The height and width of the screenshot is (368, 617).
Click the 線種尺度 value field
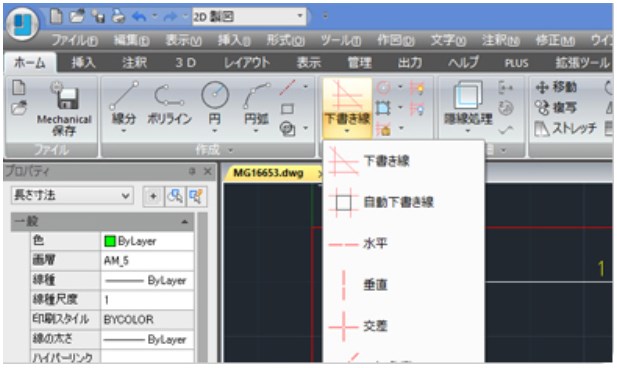[x=147, y=300]
